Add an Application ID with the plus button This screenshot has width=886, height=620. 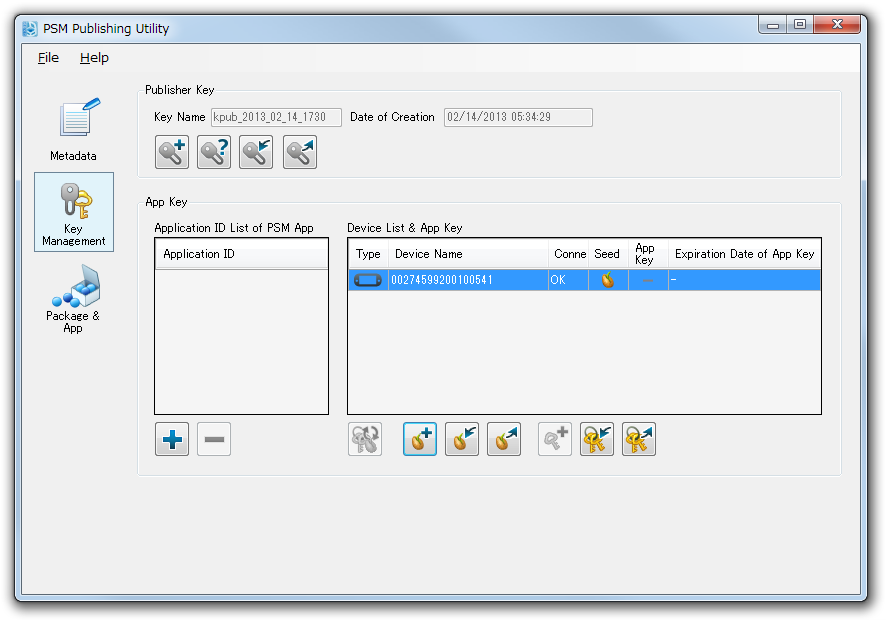pos(172,439)
